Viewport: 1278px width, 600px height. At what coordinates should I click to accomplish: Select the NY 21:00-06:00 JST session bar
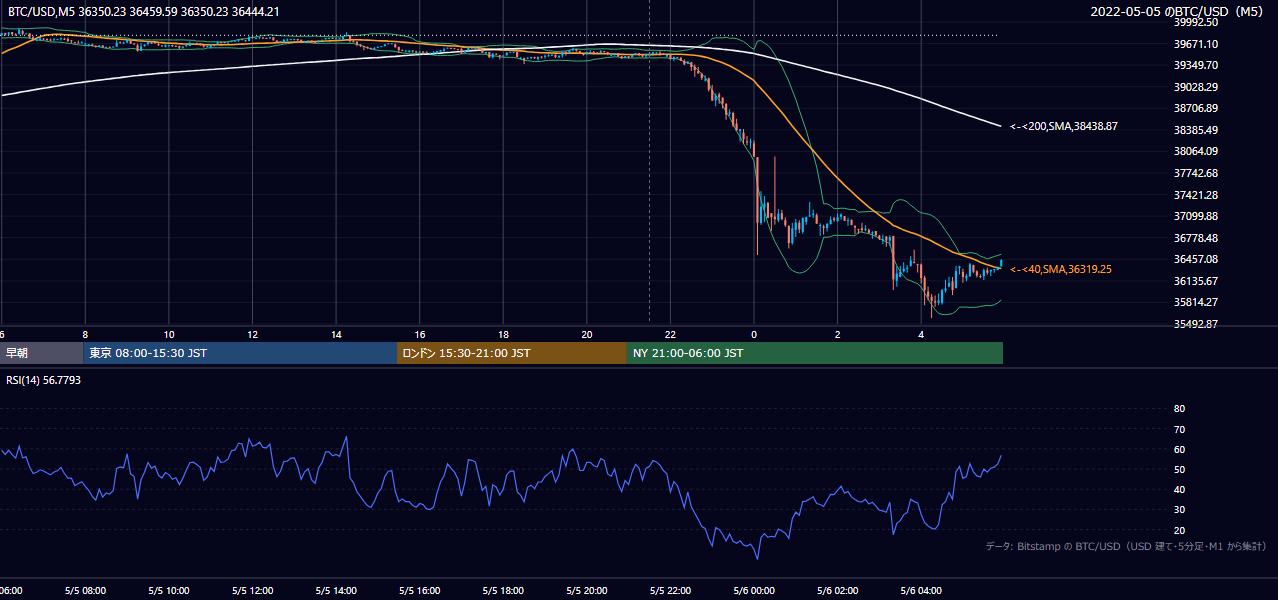815,353
